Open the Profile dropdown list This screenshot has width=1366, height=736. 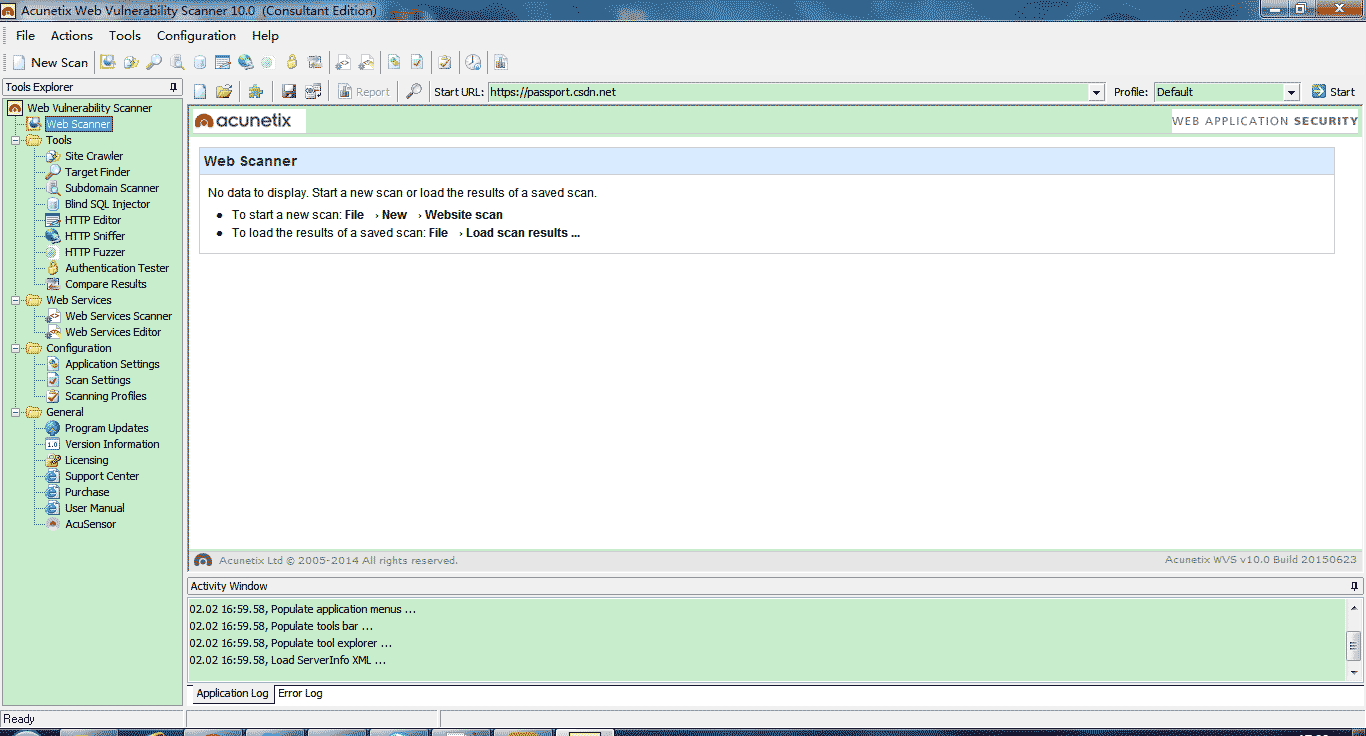[x=1291, y=92]
